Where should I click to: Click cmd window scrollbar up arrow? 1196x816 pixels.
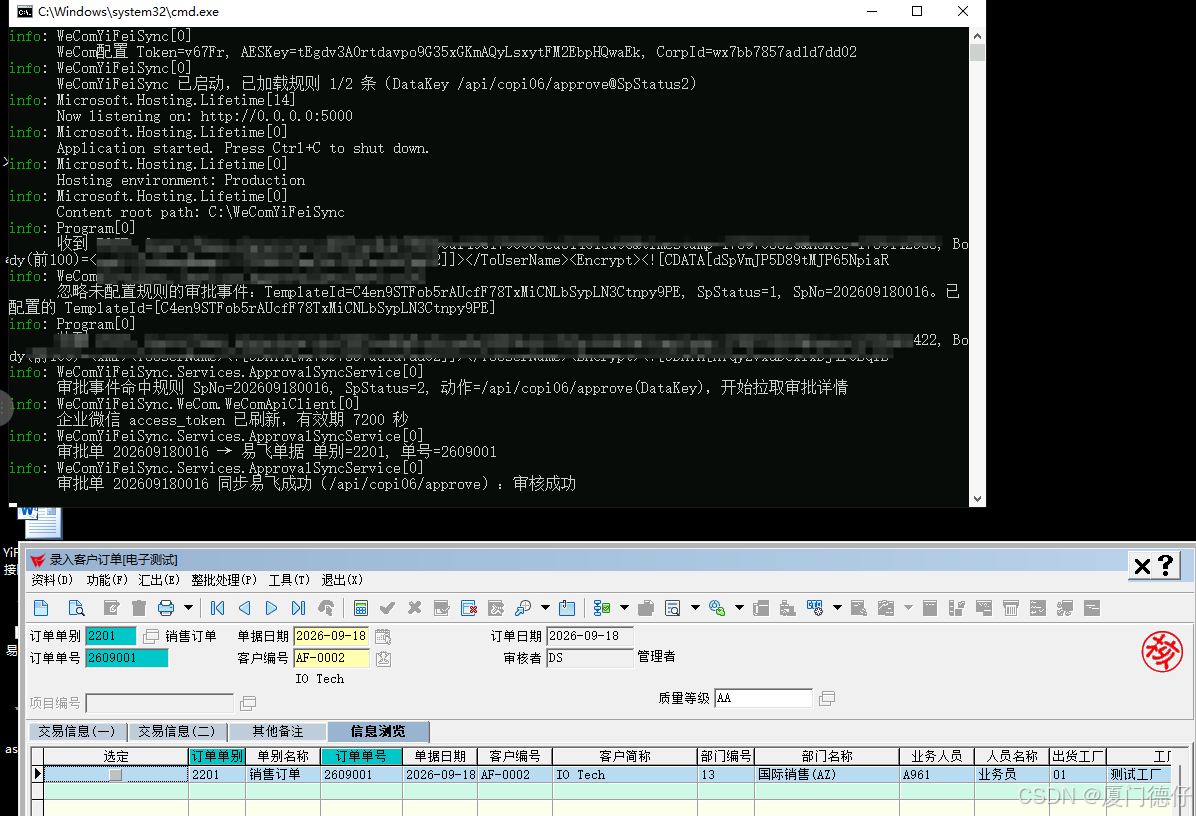(x=977, y=36)
